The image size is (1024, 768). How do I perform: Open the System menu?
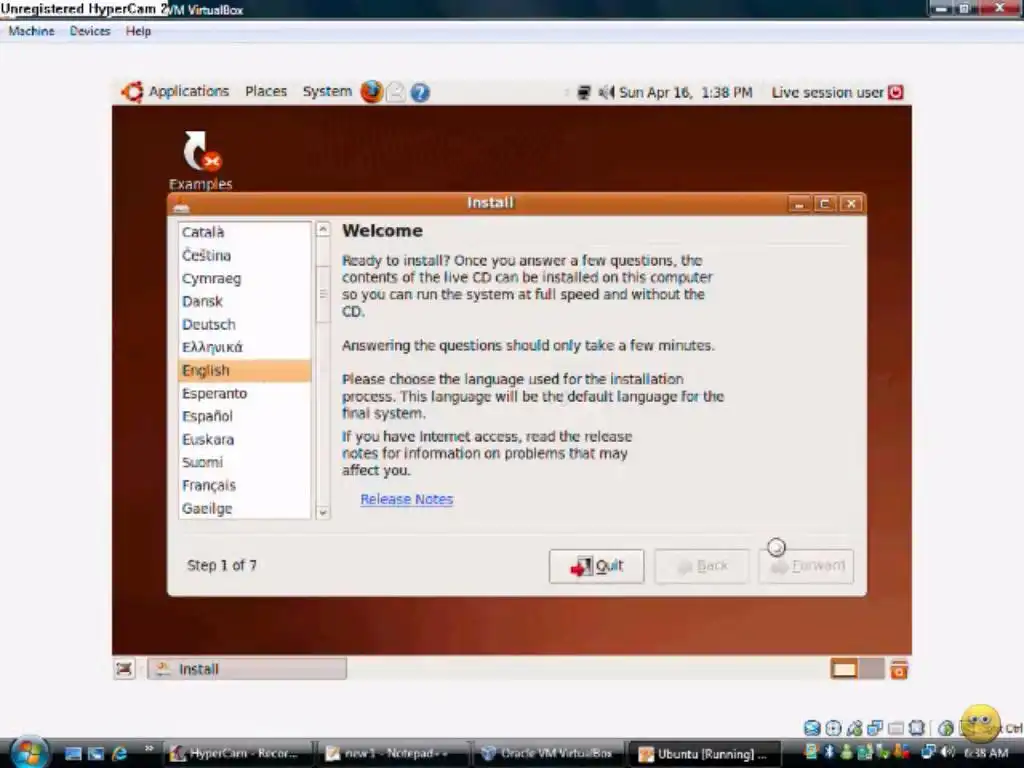click(327, 91)
